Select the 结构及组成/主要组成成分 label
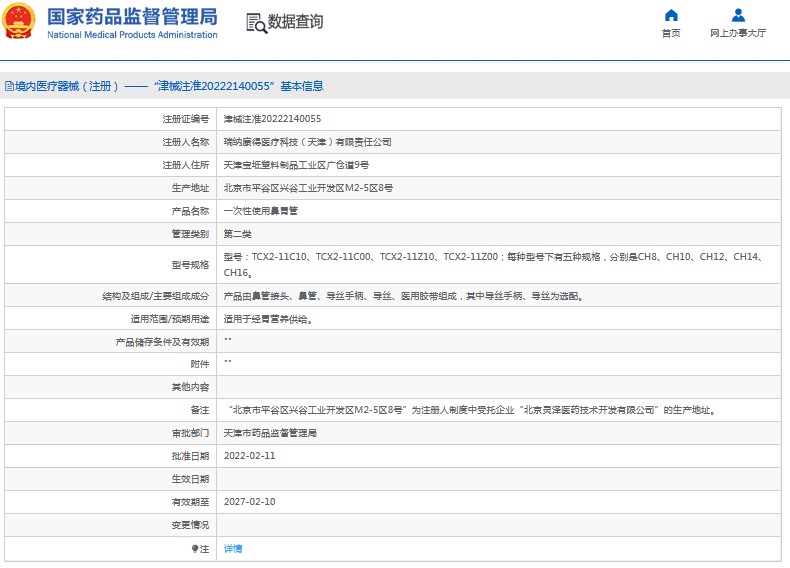The height and width of the screenshot is (568, 790). point(156,296)
